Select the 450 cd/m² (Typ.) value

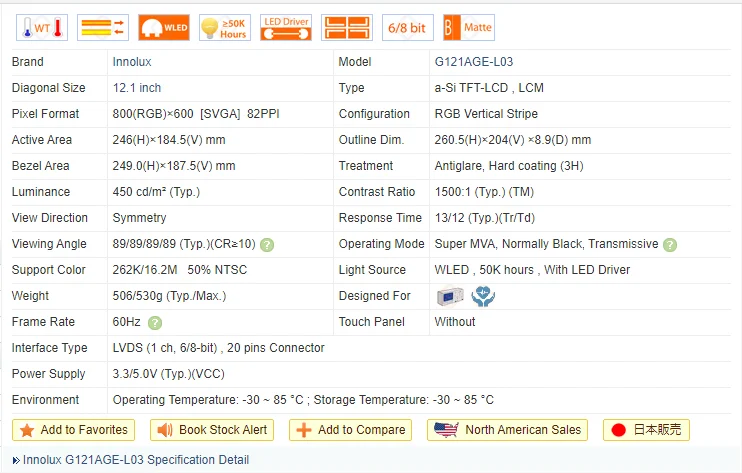(x=156, y=192)
